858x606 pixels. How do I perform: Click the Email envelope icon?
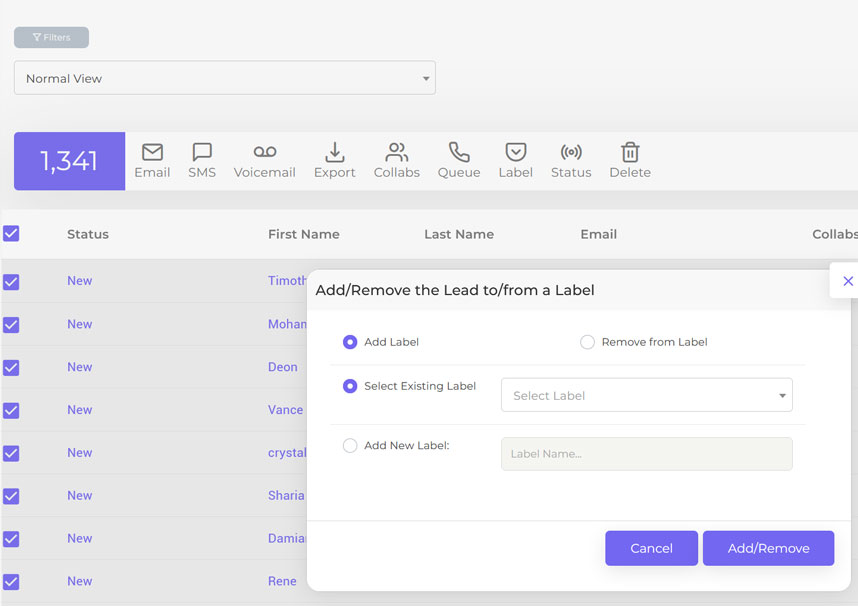152,152
